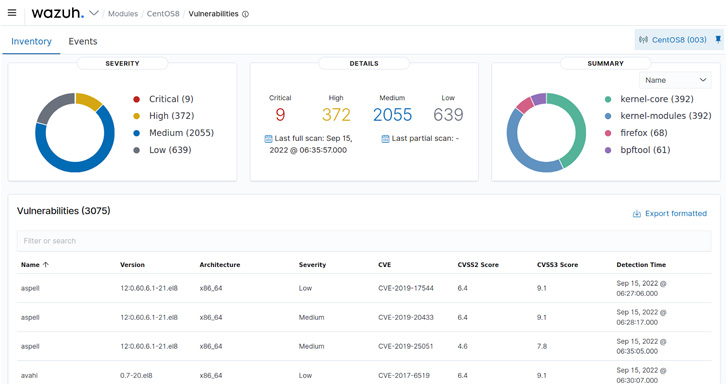Click CVE-2019-20433 cell

[406, 318]
